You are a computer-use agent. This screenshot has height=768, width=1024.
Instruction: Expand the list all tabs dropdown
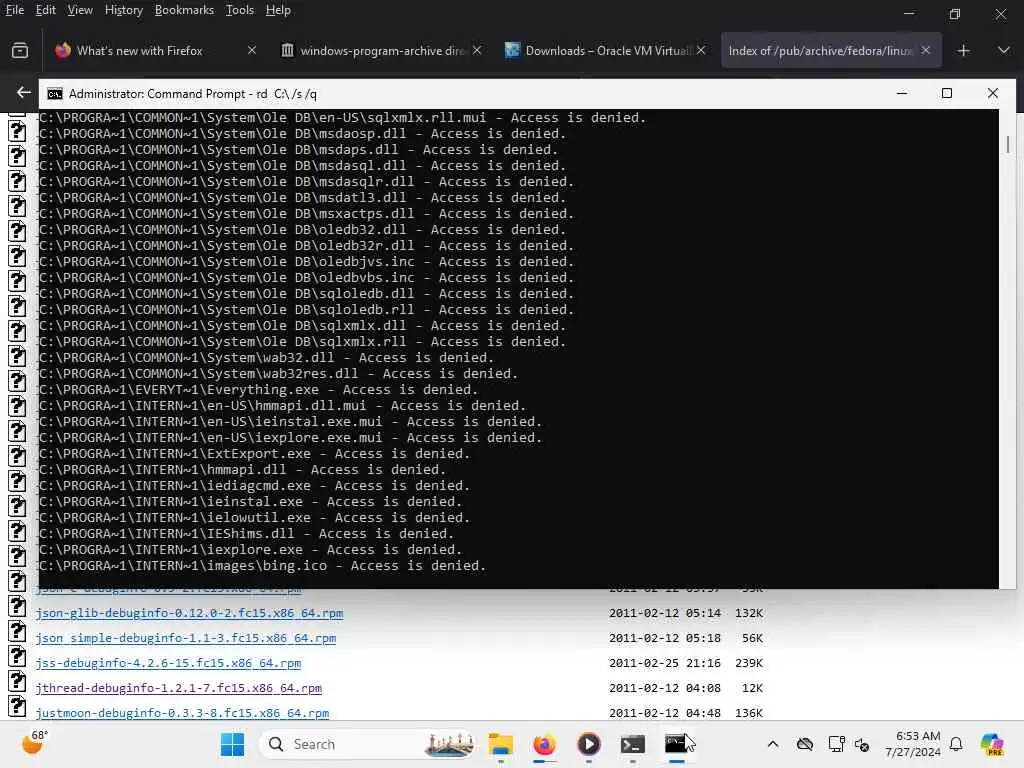click(1004, 50)
